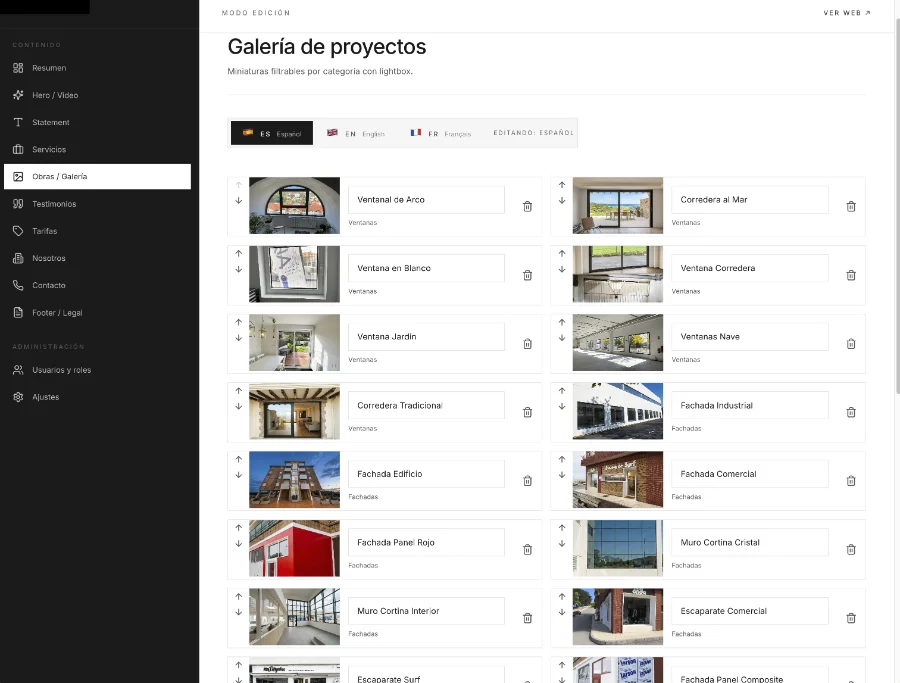The width and height of the screenshot is (900, 683).
Task: Switch to the ES Español language tab
Action: pos(272,133)
